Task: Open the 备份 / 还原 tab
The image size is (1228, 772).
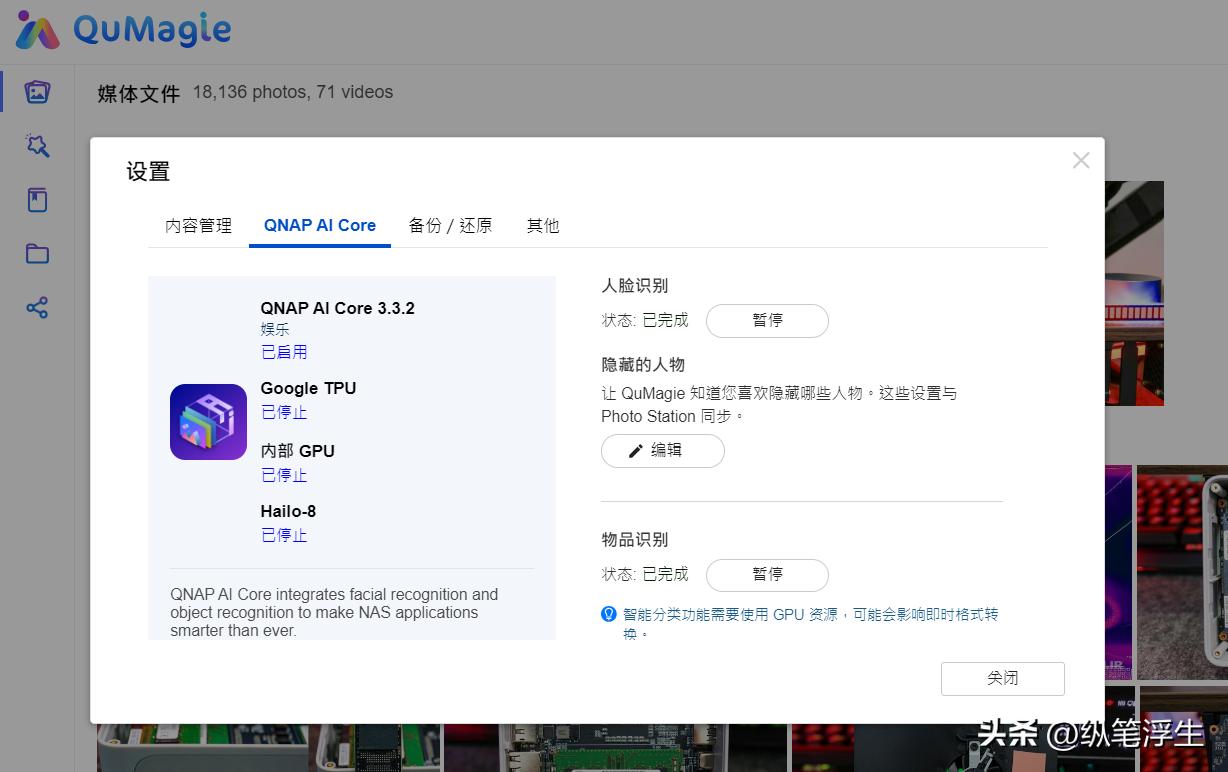Action: [450, 225]
